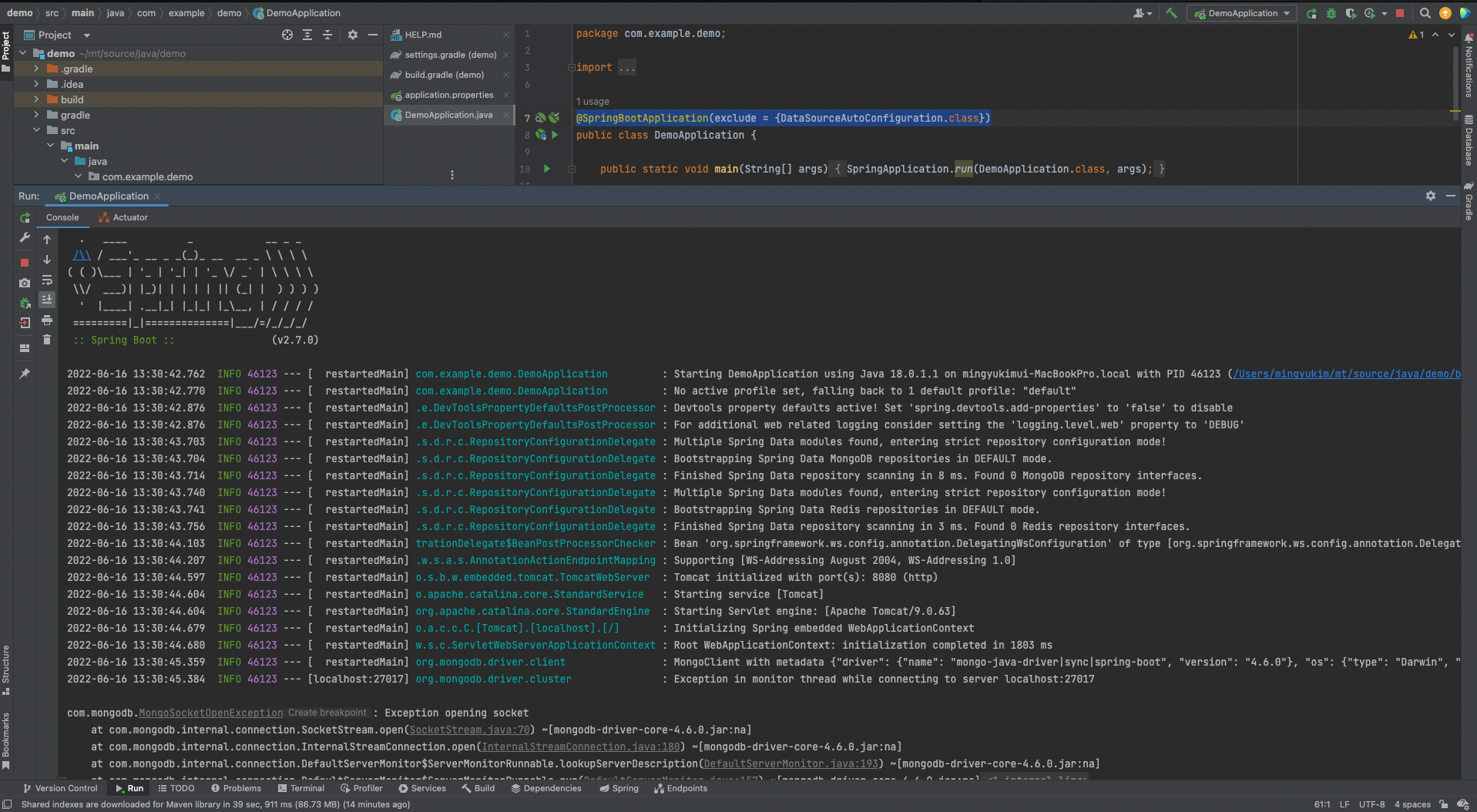This screenshot has width=1477, height=812.
Task: Clear console with trash icon
Action: tap(47, 340)
